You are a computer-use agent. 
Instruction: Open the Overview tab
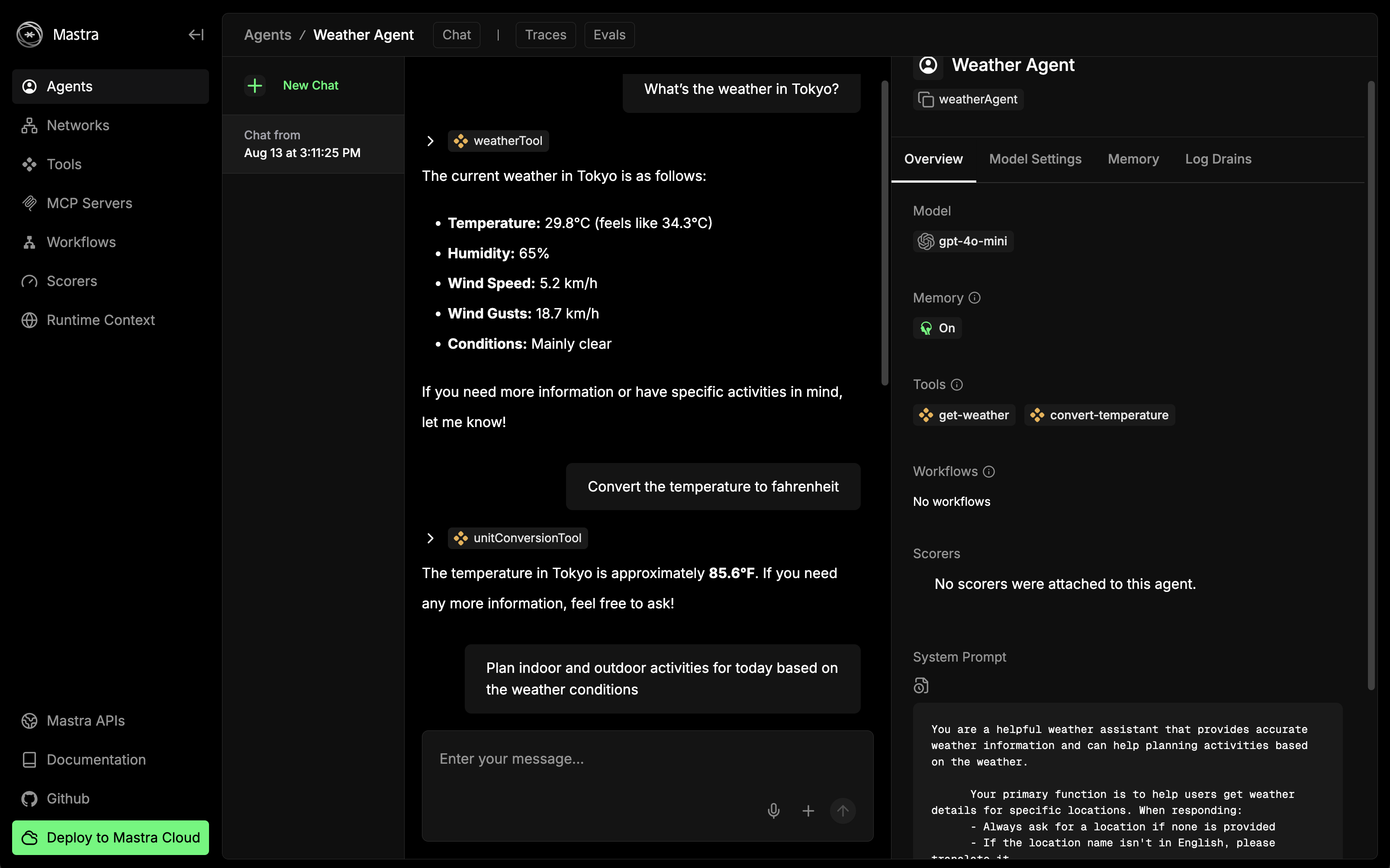933,160
